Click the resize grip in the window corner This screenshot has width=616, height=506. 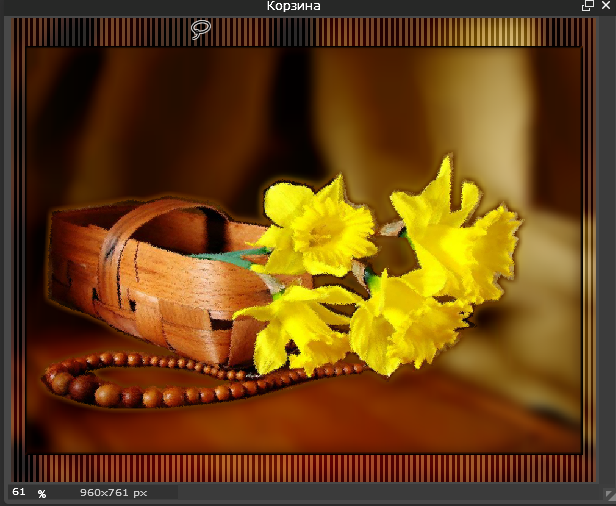tap(609, 494)
